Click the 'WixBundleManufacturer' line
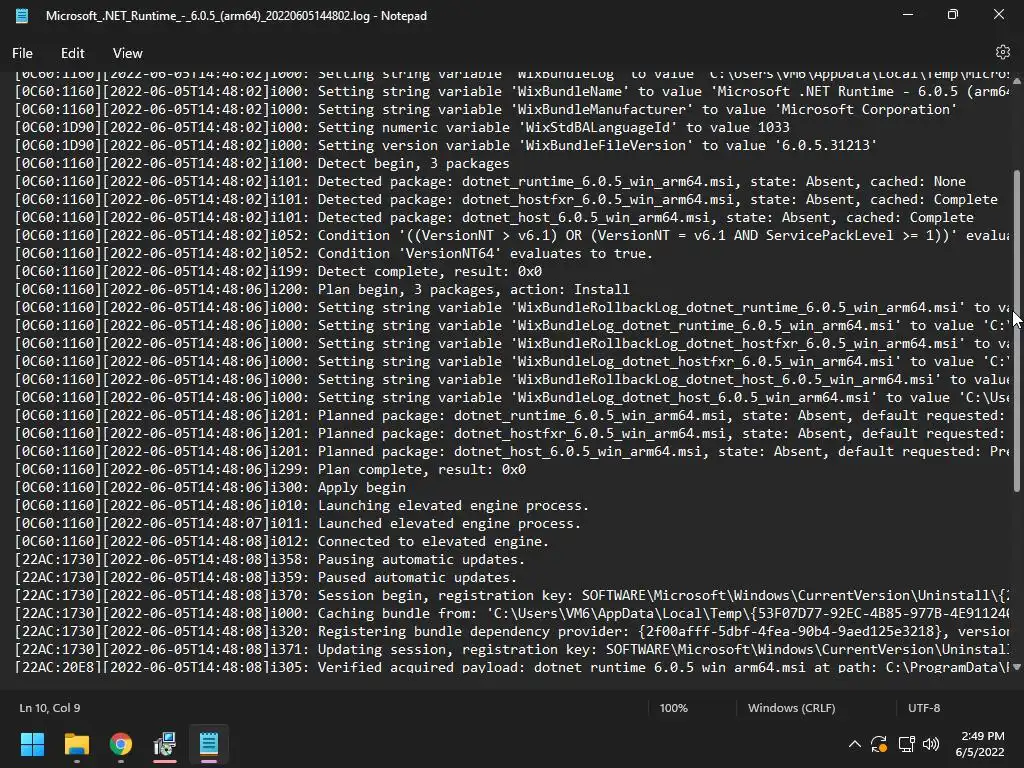This screenshot has width=1024, height=768. pyautogui.click(x=486, y=109)
